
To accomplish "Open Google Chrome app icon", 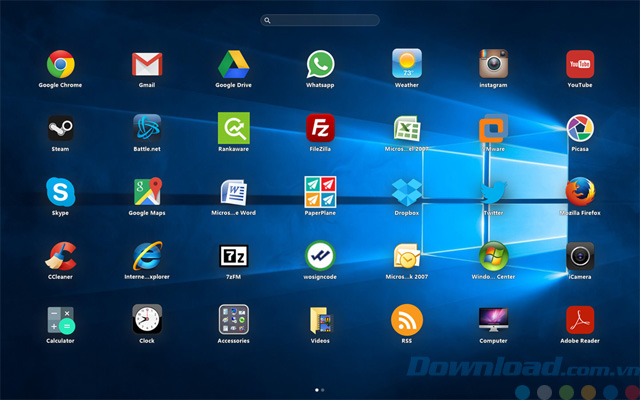I will (60, 64).
